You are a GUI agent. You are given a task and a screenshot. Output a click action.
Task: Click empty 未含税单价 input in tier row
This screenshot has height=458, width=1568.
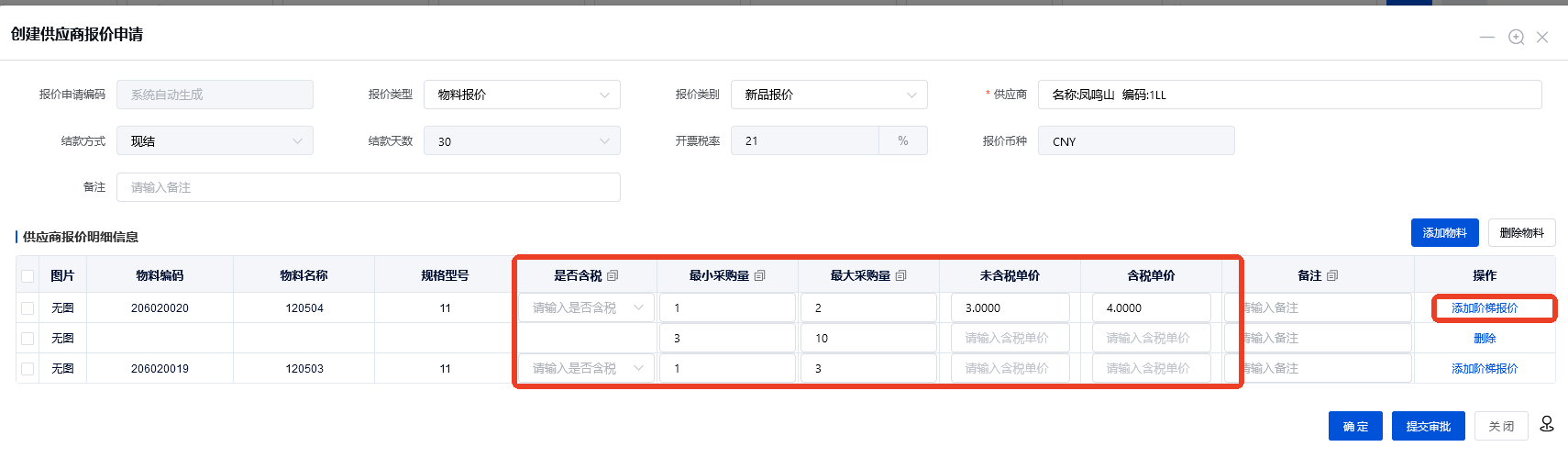1010,338
